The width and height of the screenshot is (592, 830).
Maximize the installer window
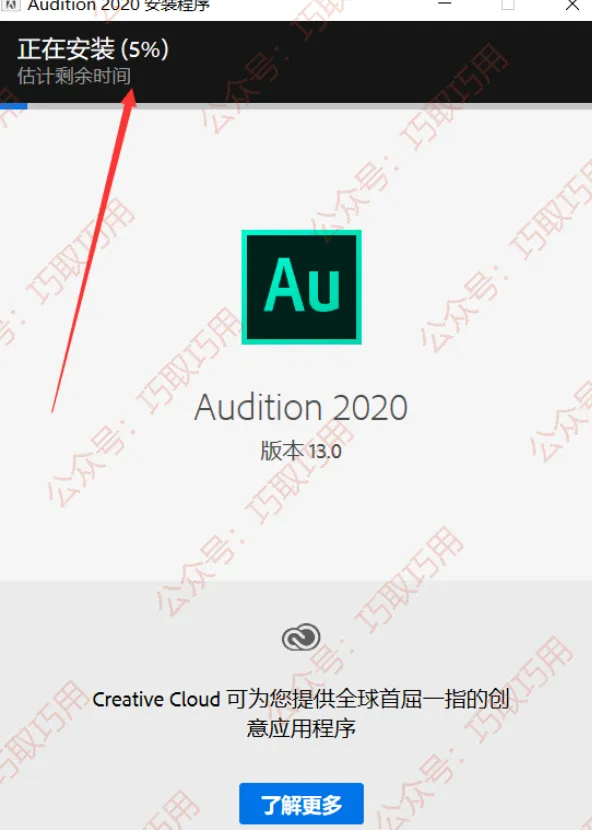pos(508,5)
